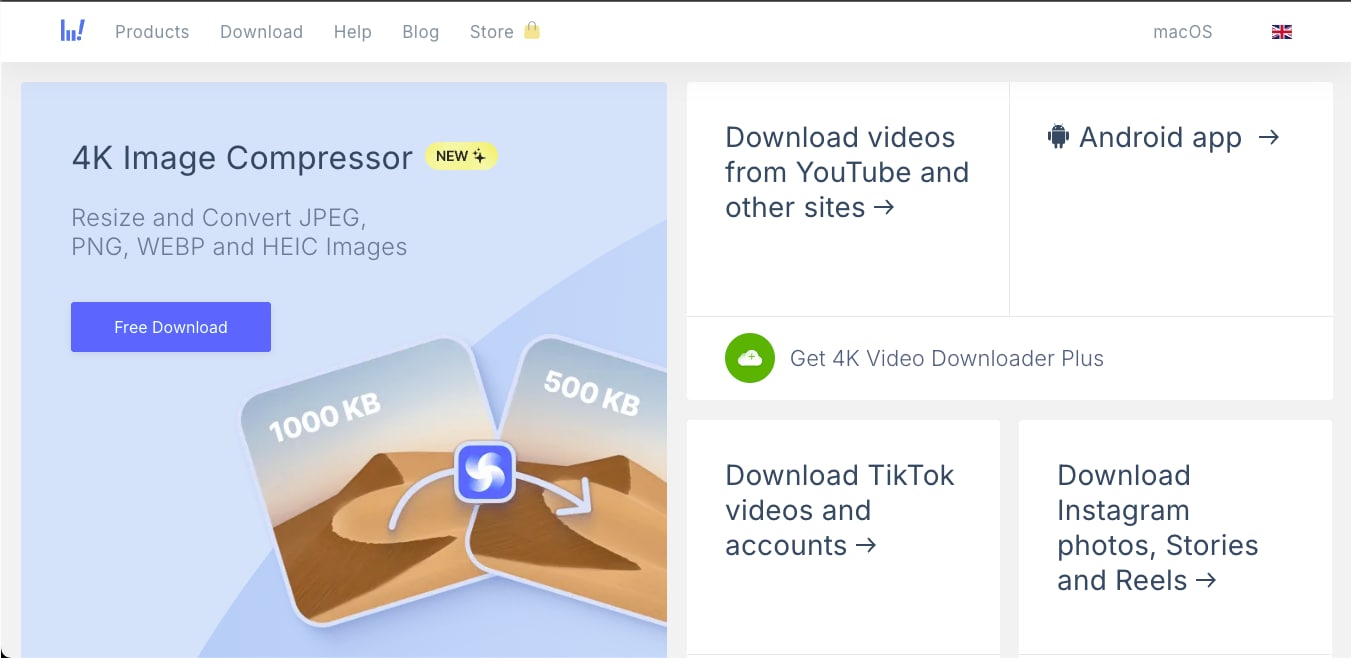Image resolution: width=1351 pixels, height=658 pixels.
Task: Click the Android robot icon
Action: [1058, 137]
